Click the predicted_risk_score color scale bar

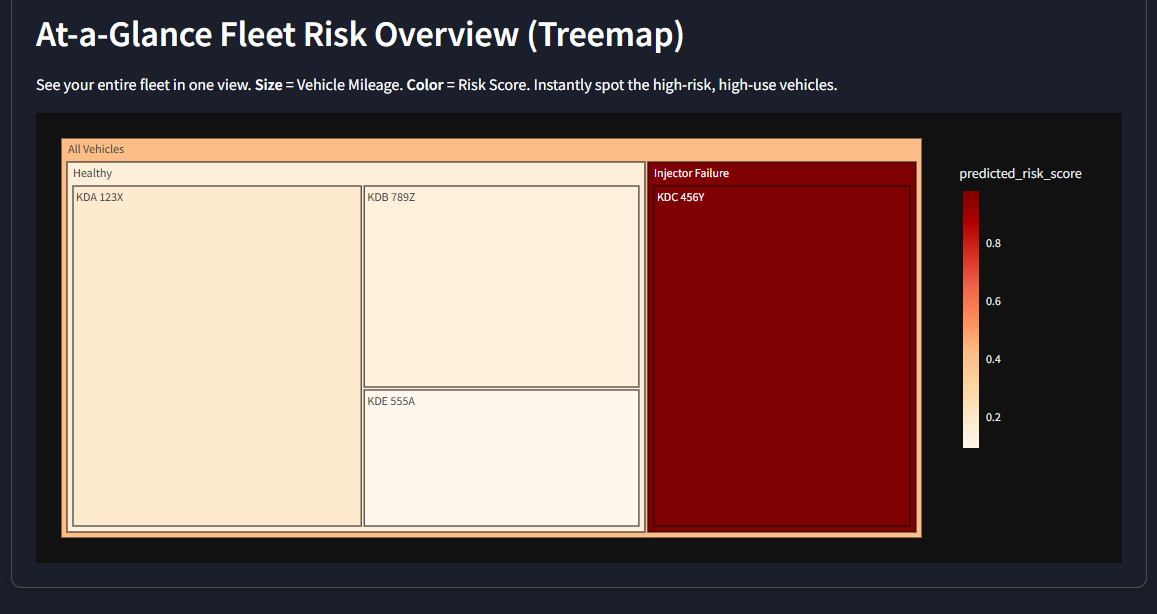tap(971, 320)
